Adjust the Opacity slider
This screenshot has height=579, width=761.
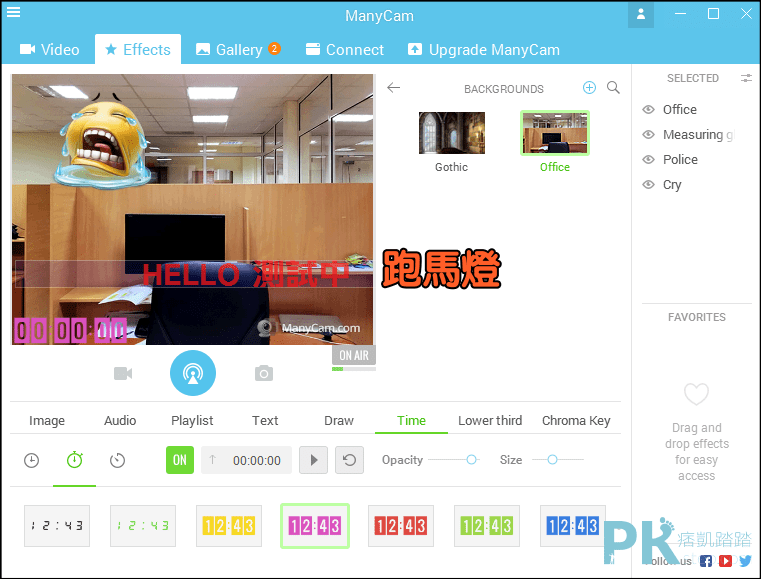click(x=471, y=460)
